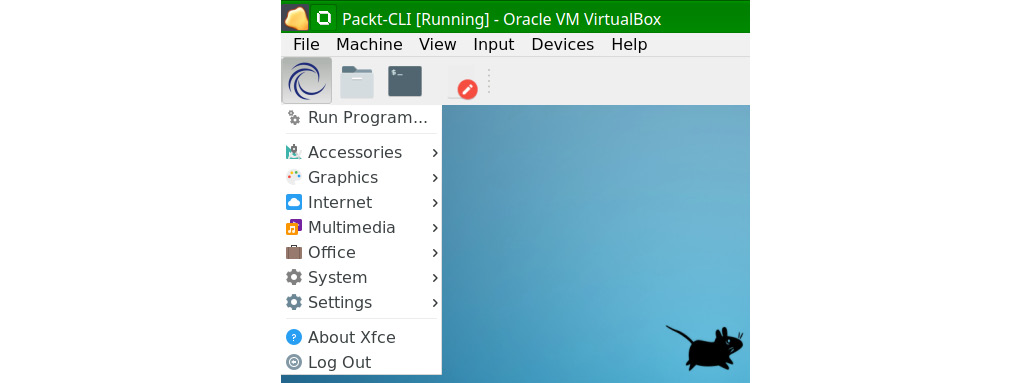Screen dimensions: 1031x383
Task: Select the Office menu label
Action: click(x=332, y=252)
